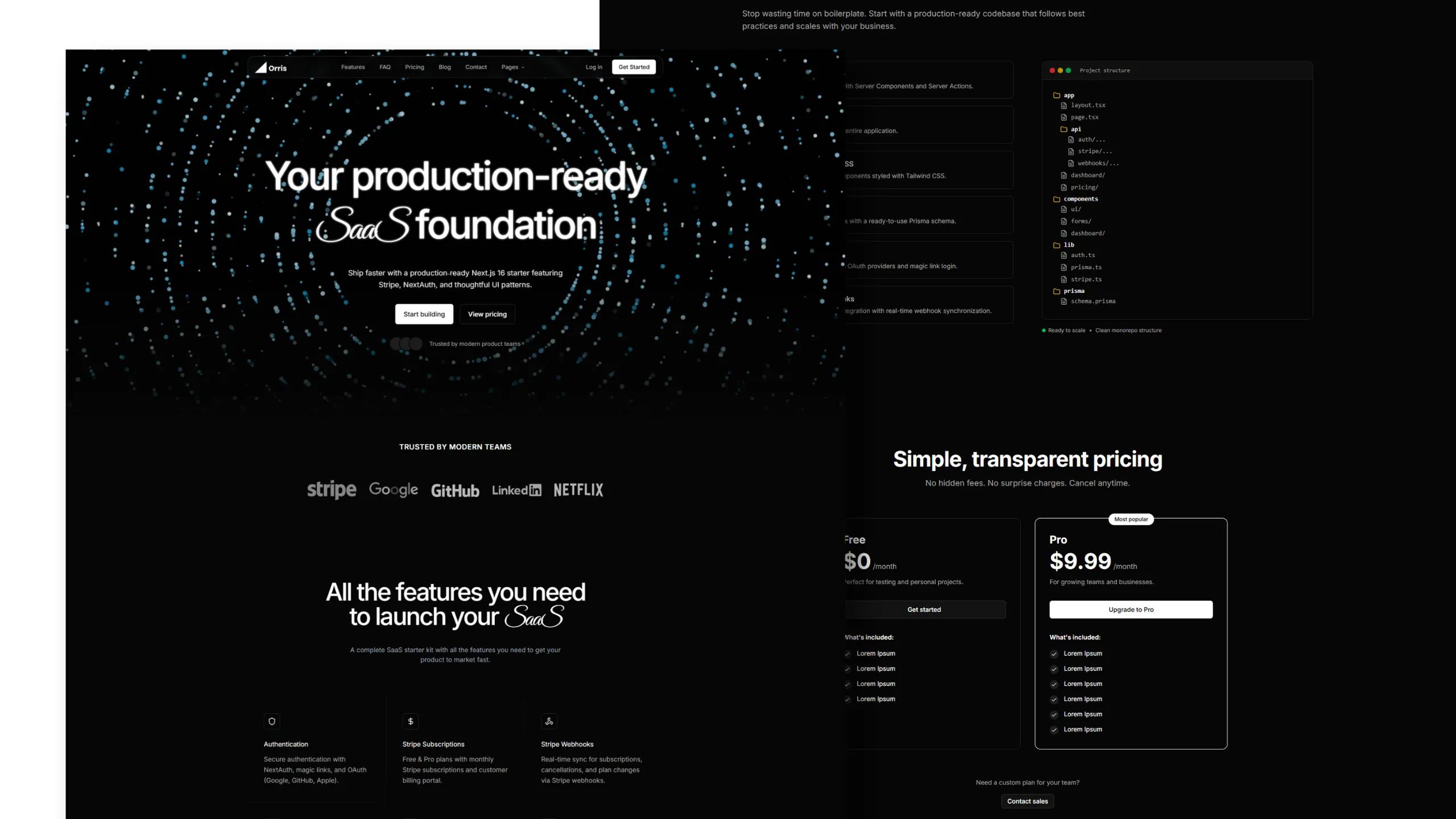The height and width of the screenshot is (819, 1456).
Task: Click the Netflix brand logo
Action: (x=578, y=490)
